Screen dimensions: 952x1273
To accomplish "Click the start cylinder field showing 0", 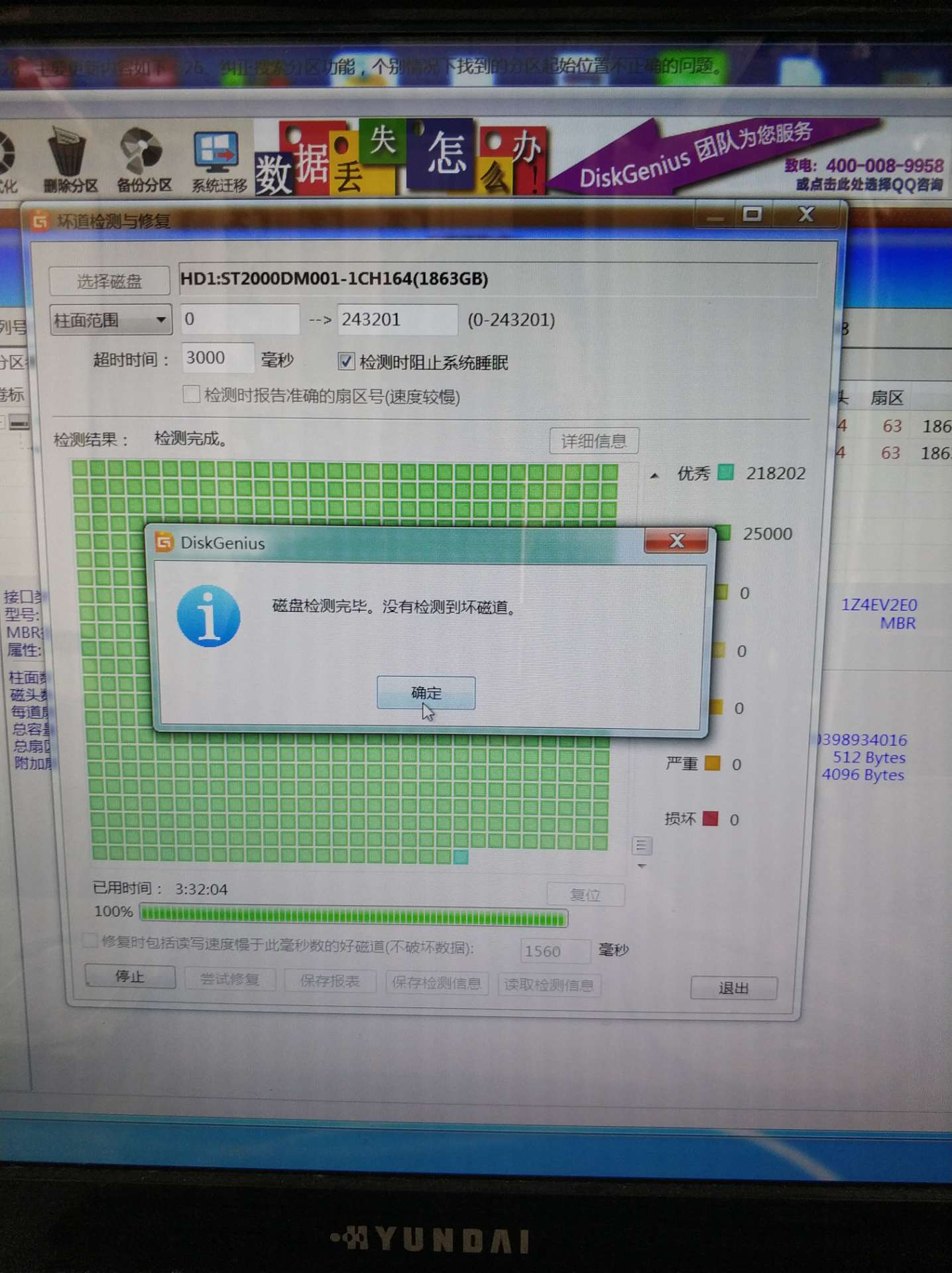I will 239,320.
